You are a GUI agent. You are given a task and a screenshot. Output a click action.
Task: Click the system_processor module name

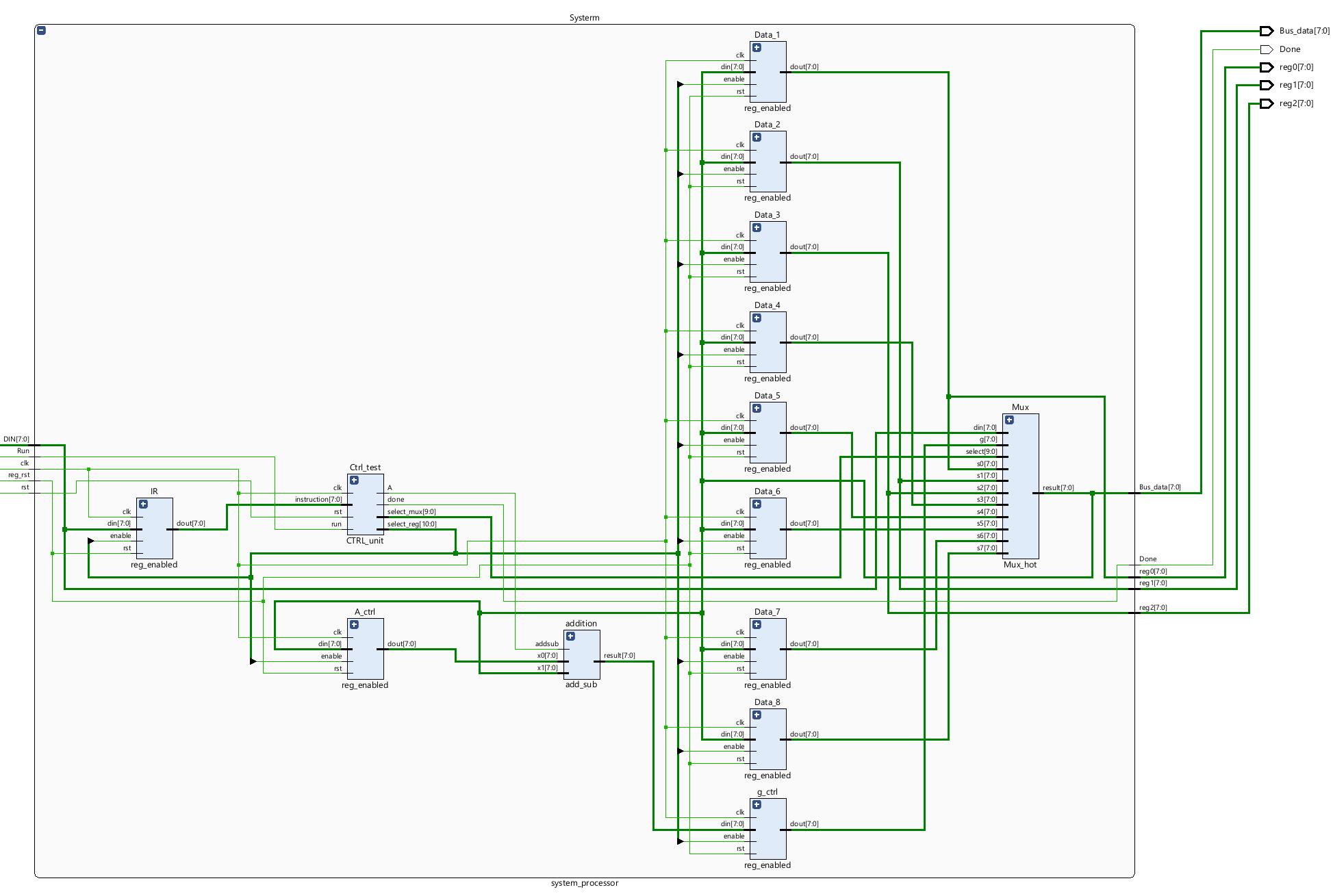pyautogui.click(x=584, y=883)
